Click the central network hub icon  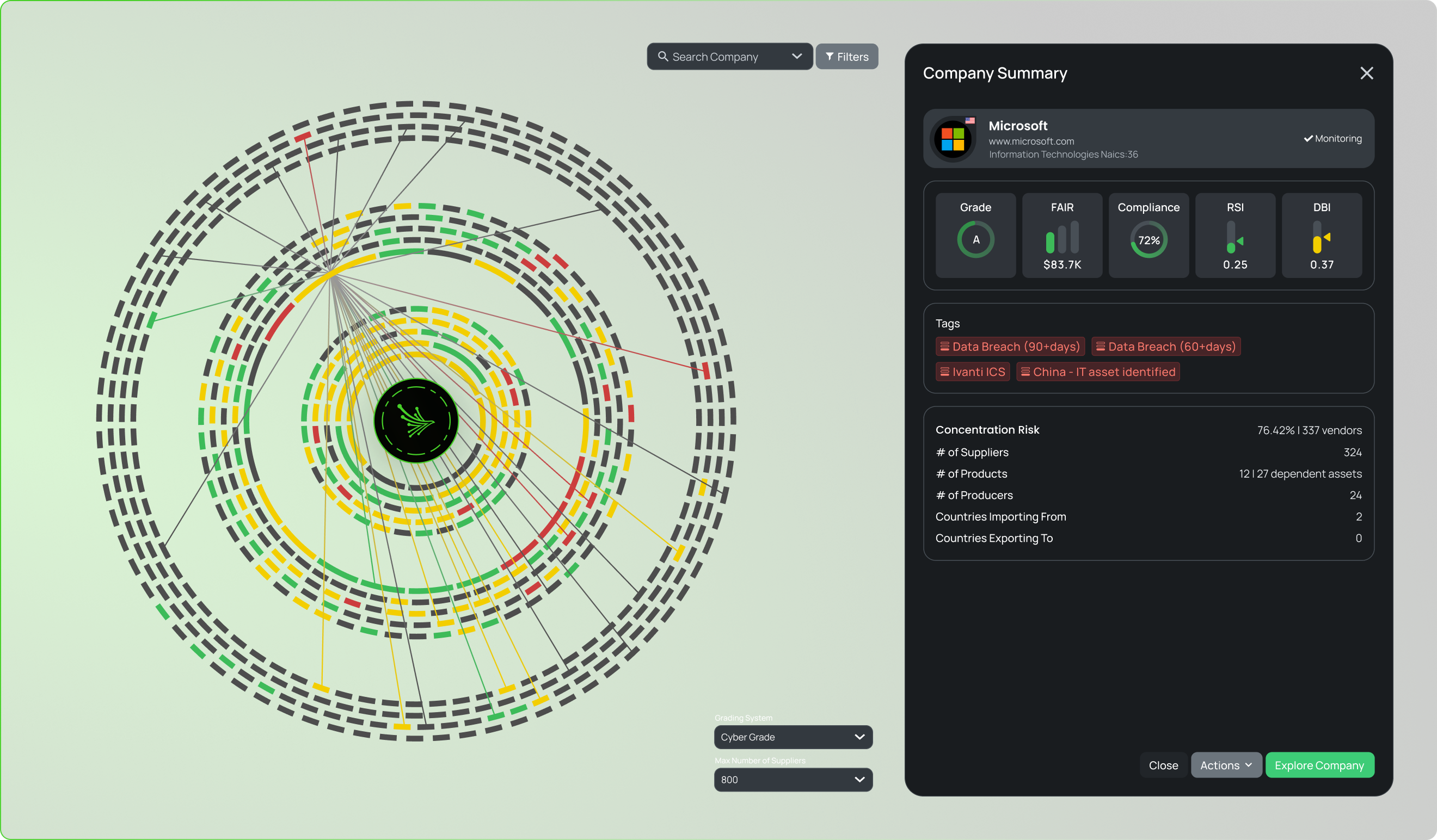tap(416, 421)
